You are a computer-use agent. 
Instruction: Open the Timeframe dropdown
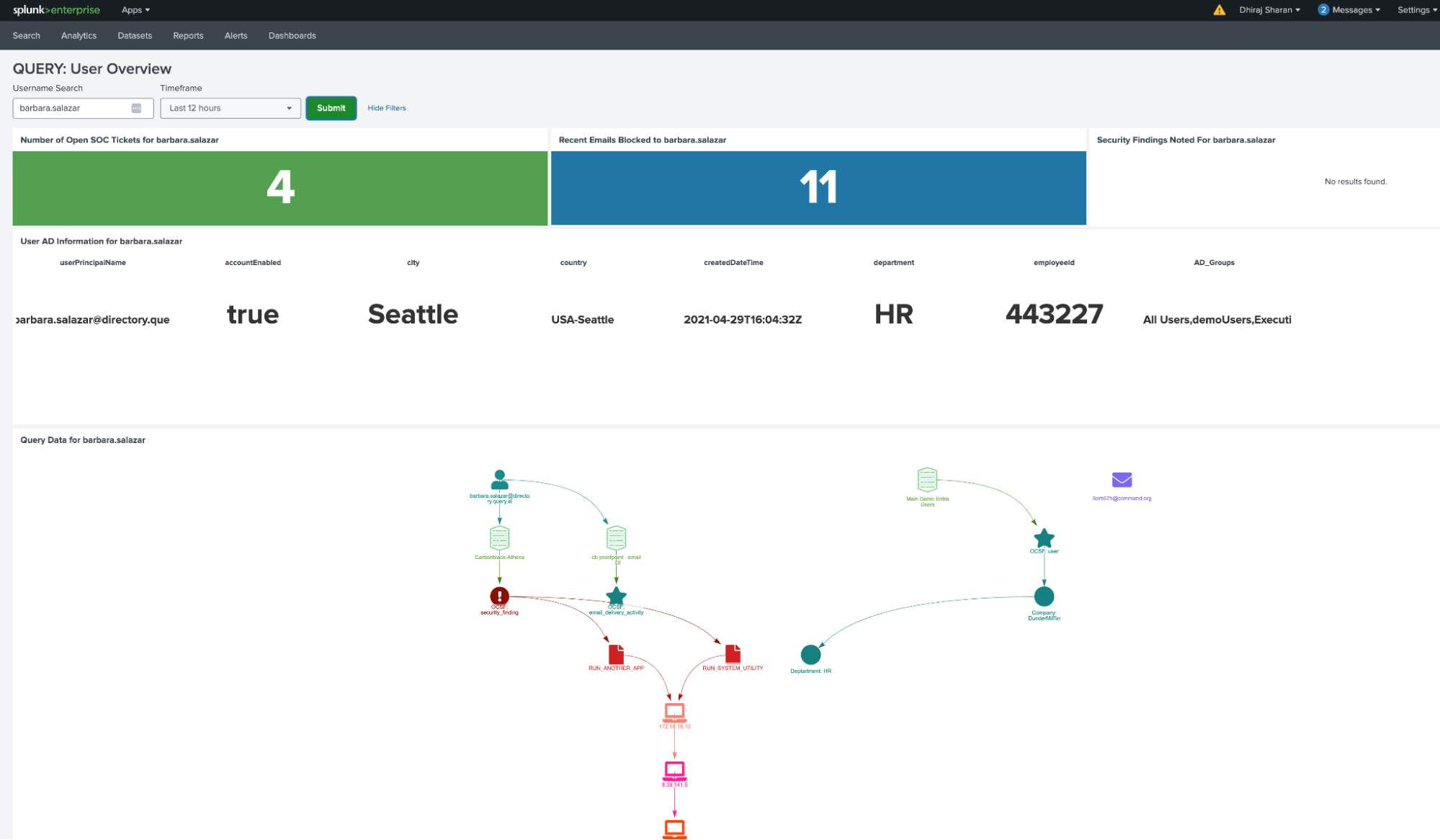[x=230, y=108]
